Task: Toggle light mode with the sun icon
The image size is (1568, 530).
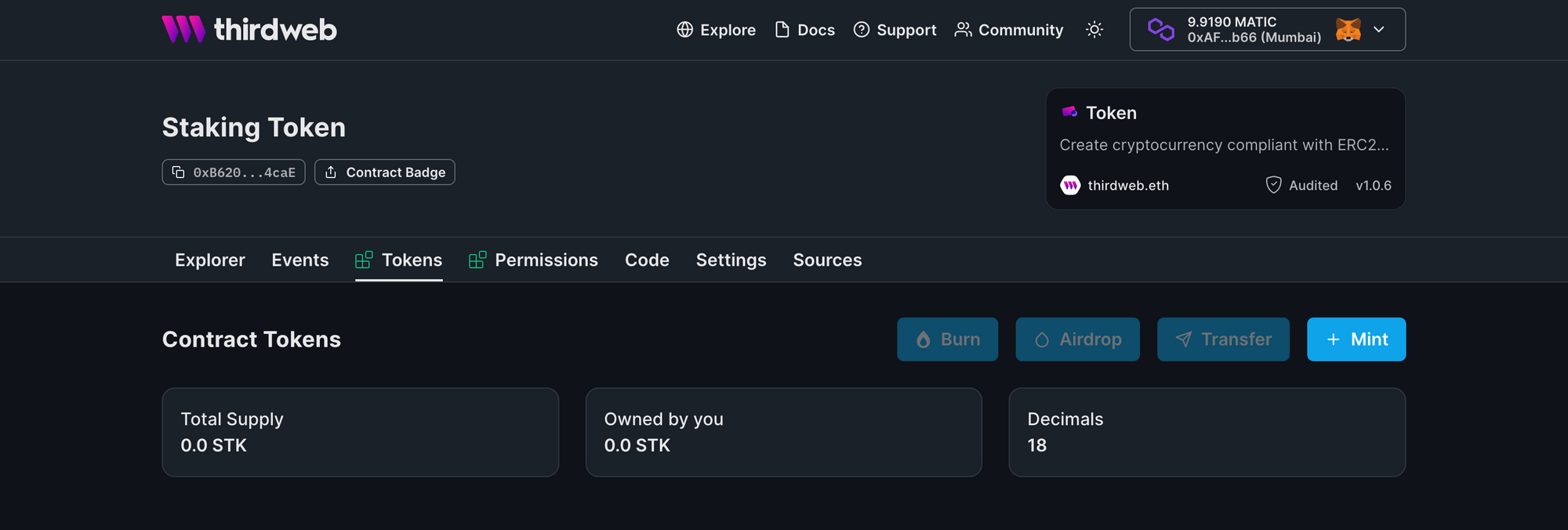Action: point(1094,29)
